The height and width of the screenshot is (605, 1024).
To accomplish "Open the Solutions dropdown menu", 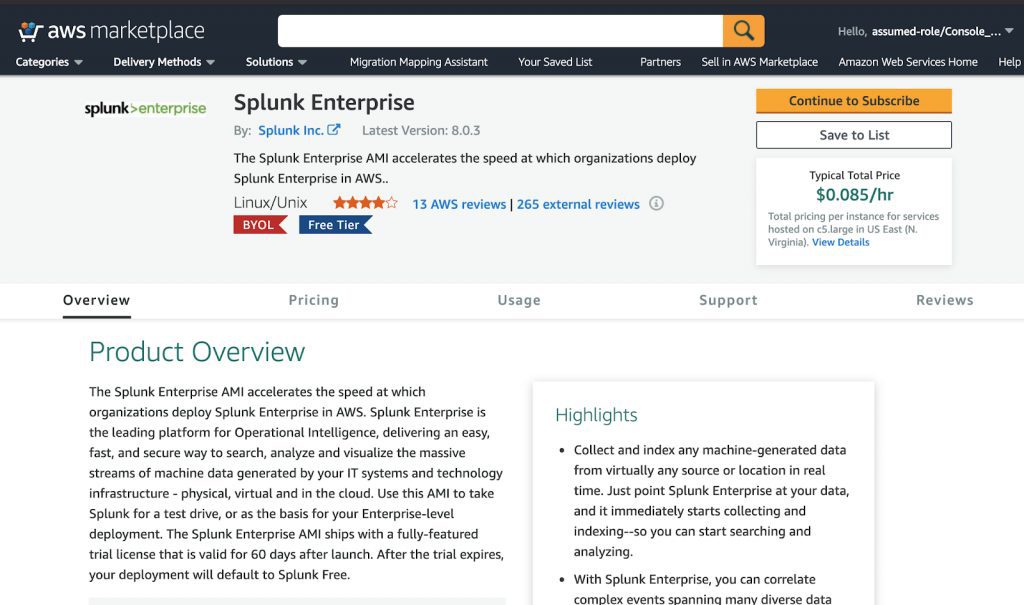I will (276, 62).
